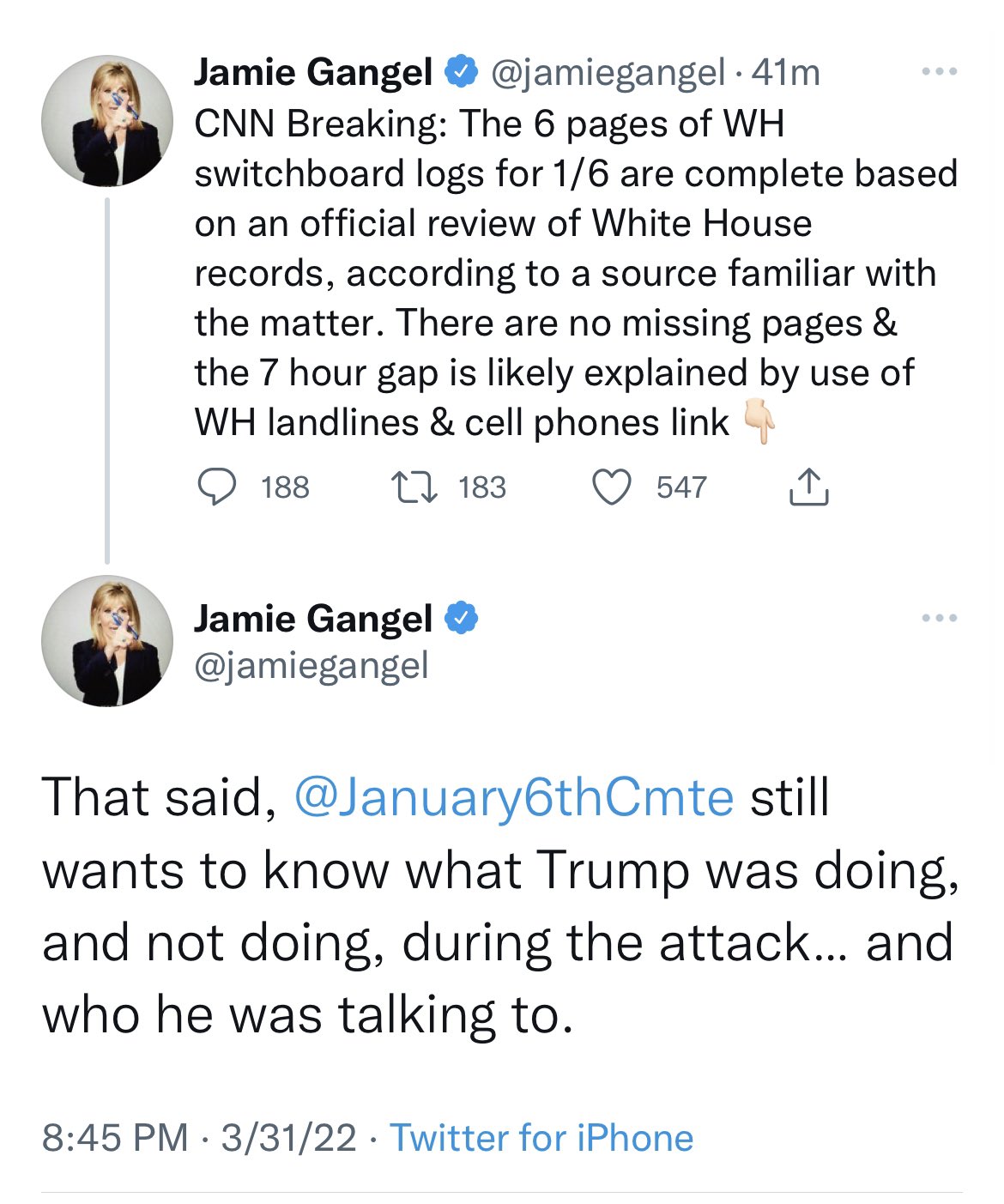This screenshot has height=1204, width=1004.
Task: Click the Twitter for iPhone link
Action: [x=541, y=1138]
